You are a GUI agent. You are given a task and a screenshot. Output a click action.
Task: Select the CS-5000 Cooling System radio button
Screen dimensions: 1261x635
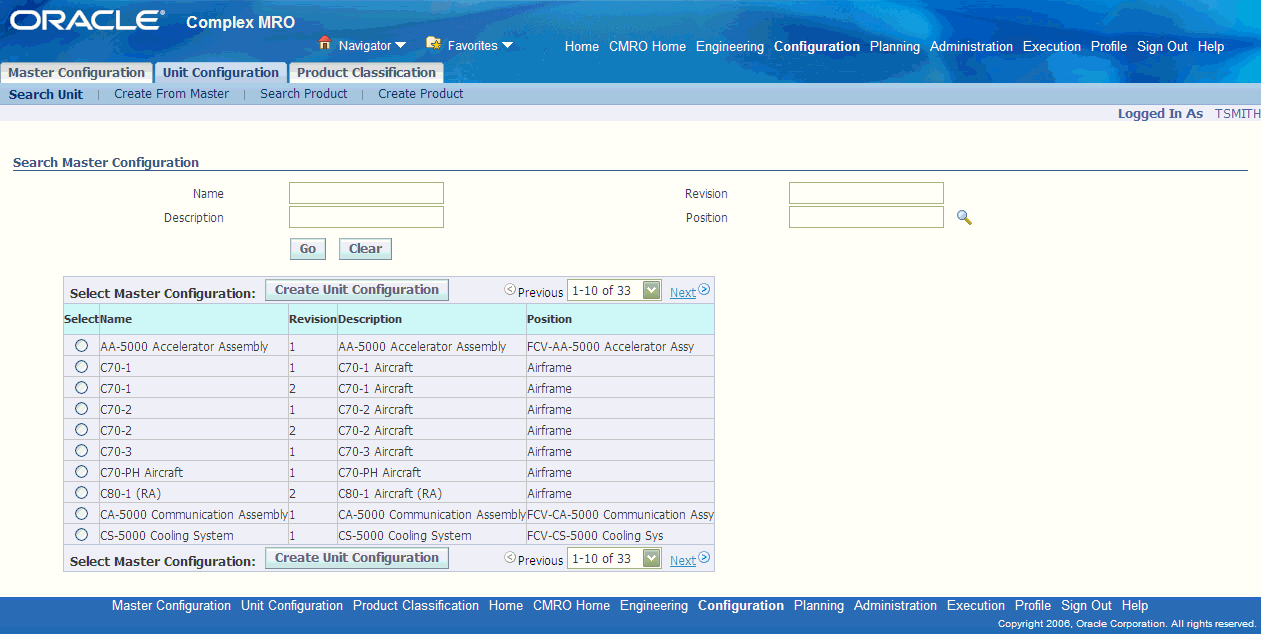[81, 534]
